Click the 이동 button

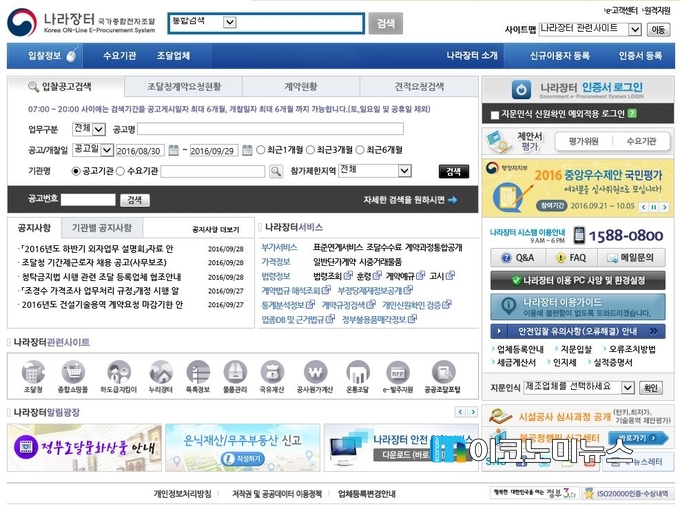(x=658, y=29)
